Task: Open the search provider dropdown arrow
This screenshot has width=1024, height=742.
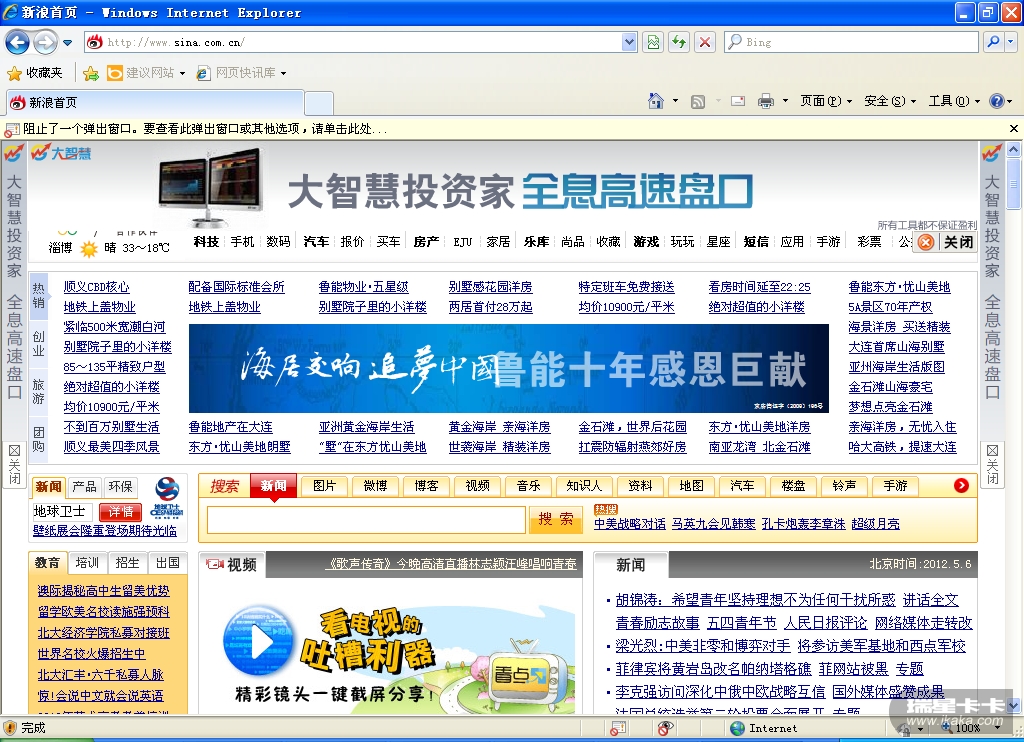Action: tap(1011, 42)
